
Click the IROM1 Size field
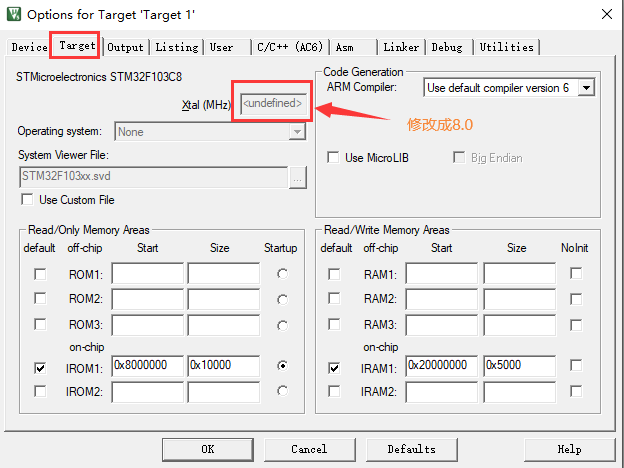tap(223, 367)
